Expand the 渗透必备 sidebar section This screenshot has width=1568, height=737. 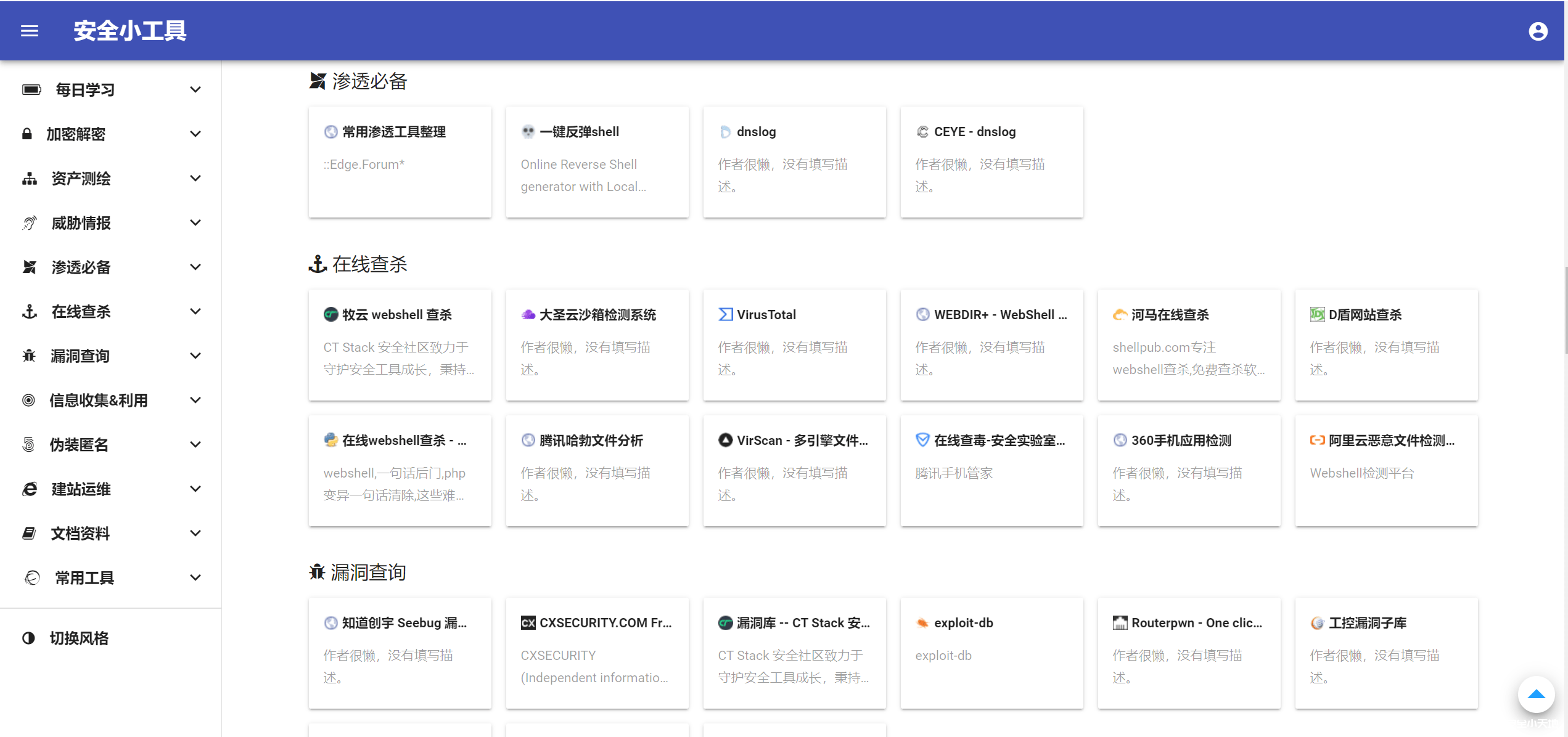tap(195, 267)
